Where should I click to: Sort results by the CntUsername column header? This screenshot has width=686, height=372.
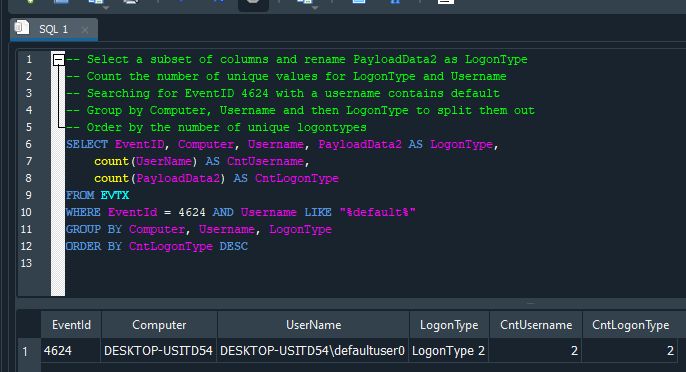click(x=536, y=325)
